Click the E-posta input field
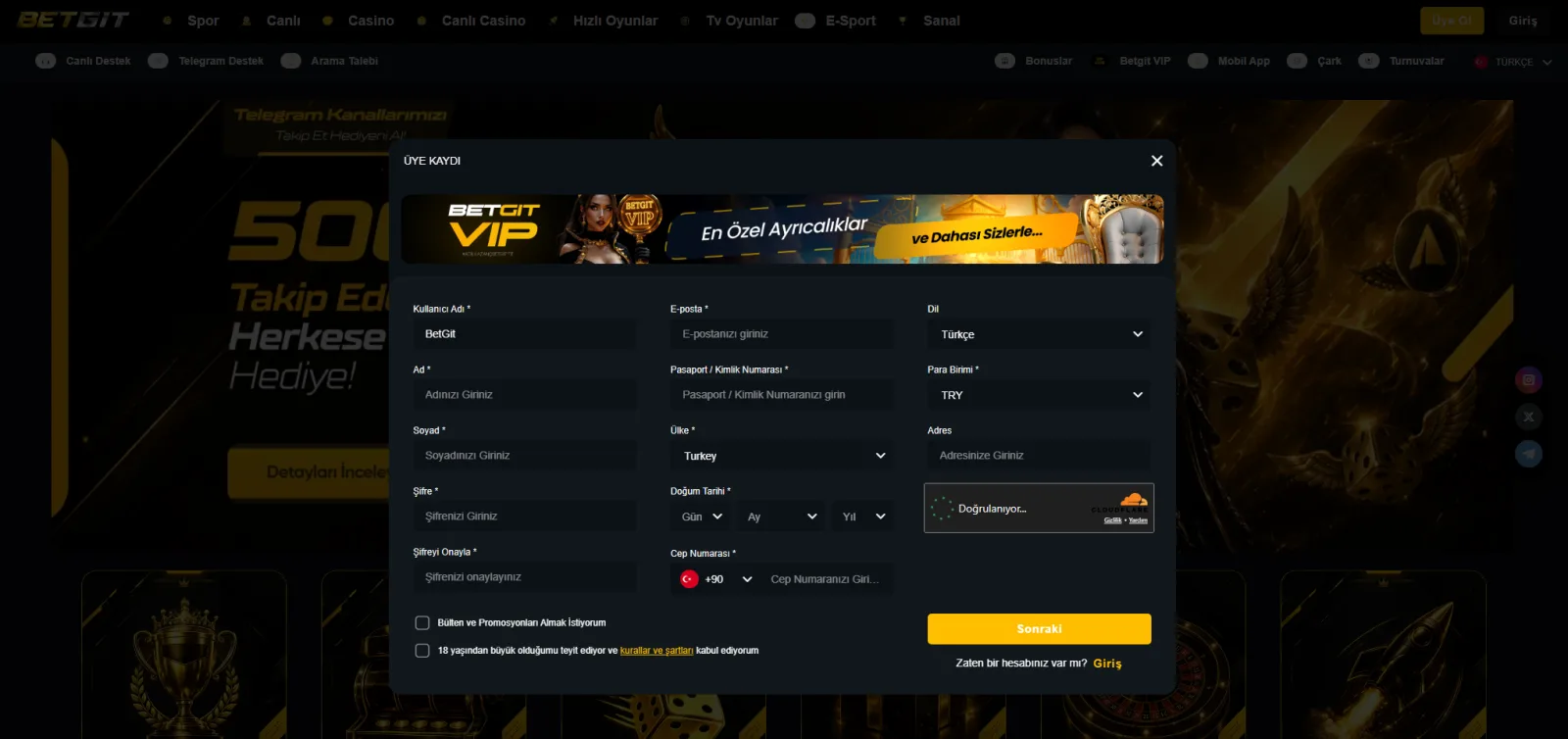 click(782, 334)
